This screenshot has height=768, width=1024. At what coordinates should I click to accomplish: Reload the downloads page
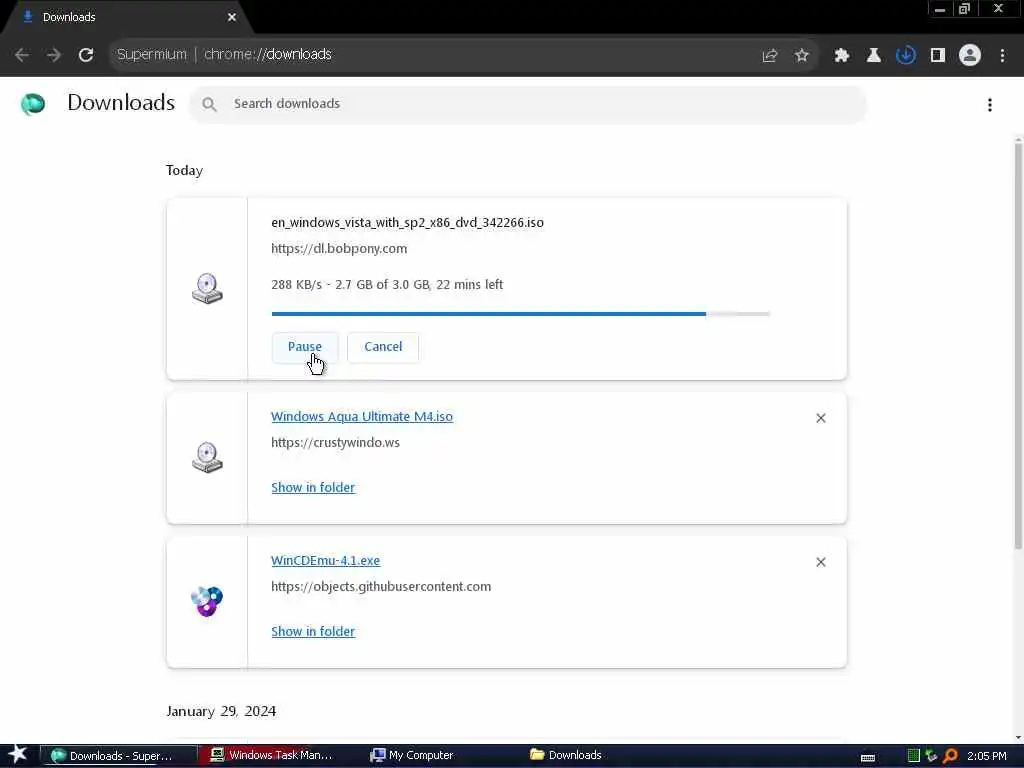[x=86, y=55]
